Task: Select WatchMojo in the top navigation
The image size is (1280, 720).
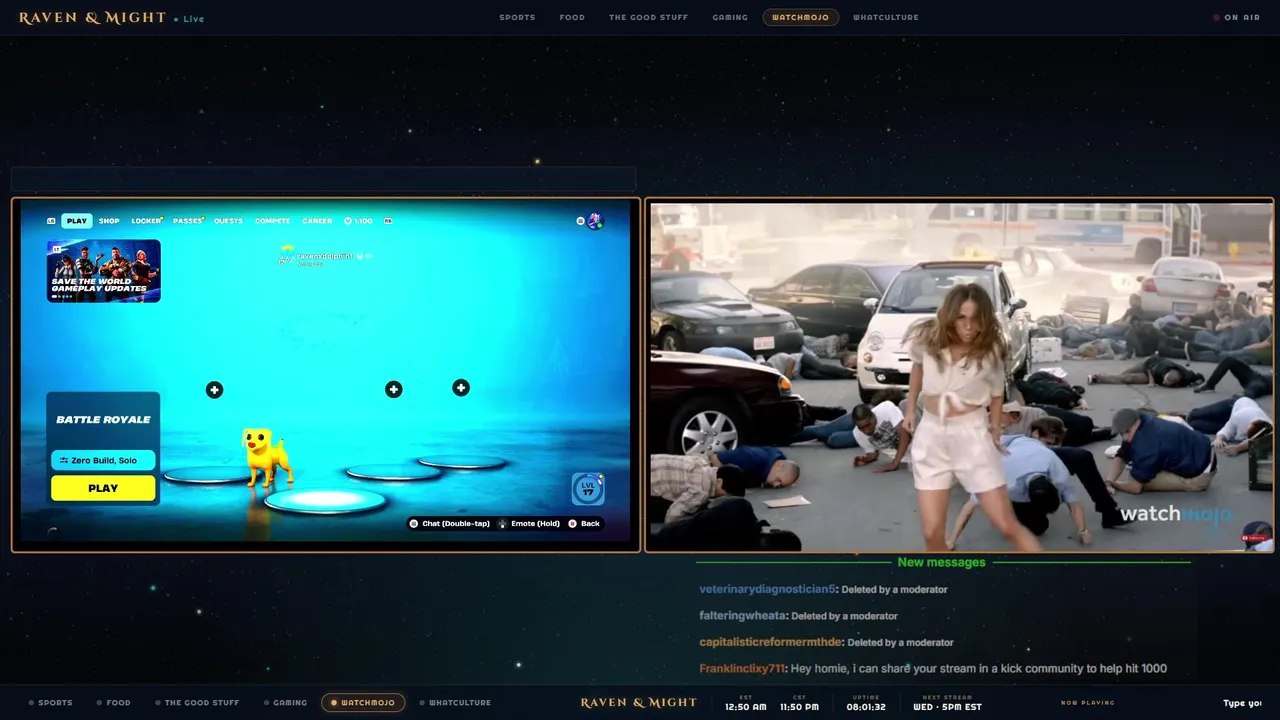Action: (800, 17)
